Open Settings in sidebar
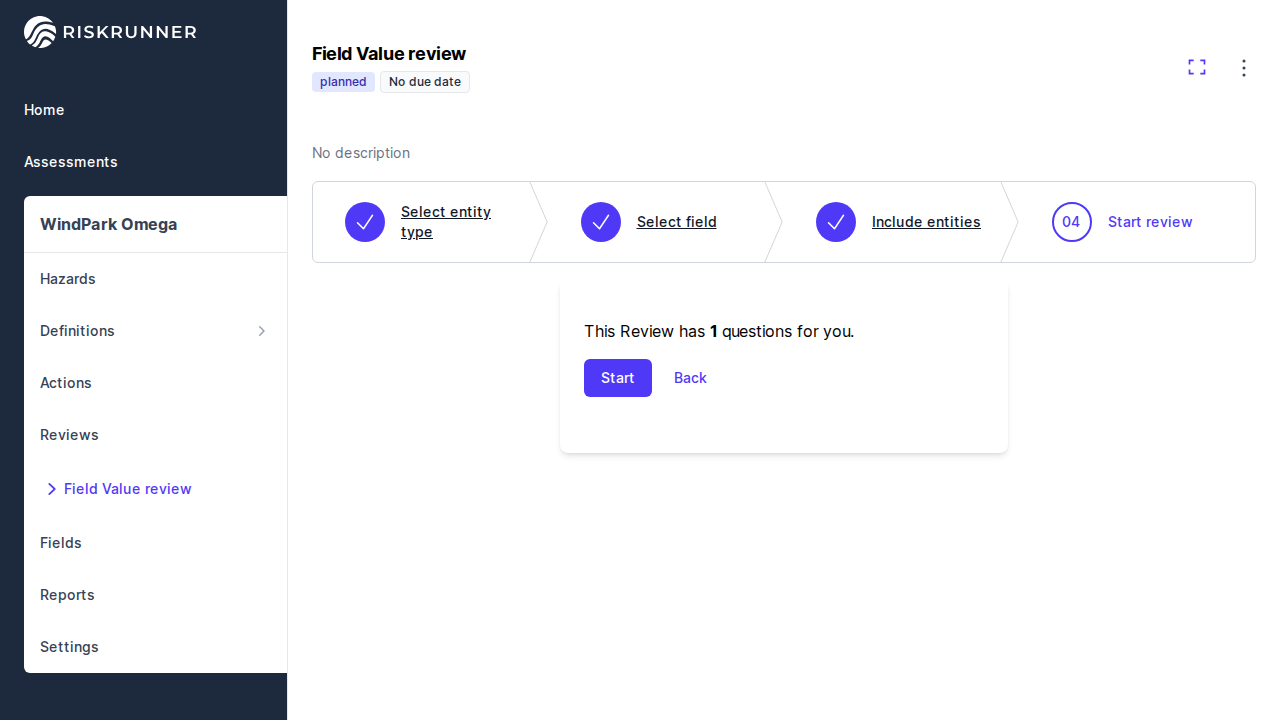This screenshot has height=720, width=1280. 69,647
